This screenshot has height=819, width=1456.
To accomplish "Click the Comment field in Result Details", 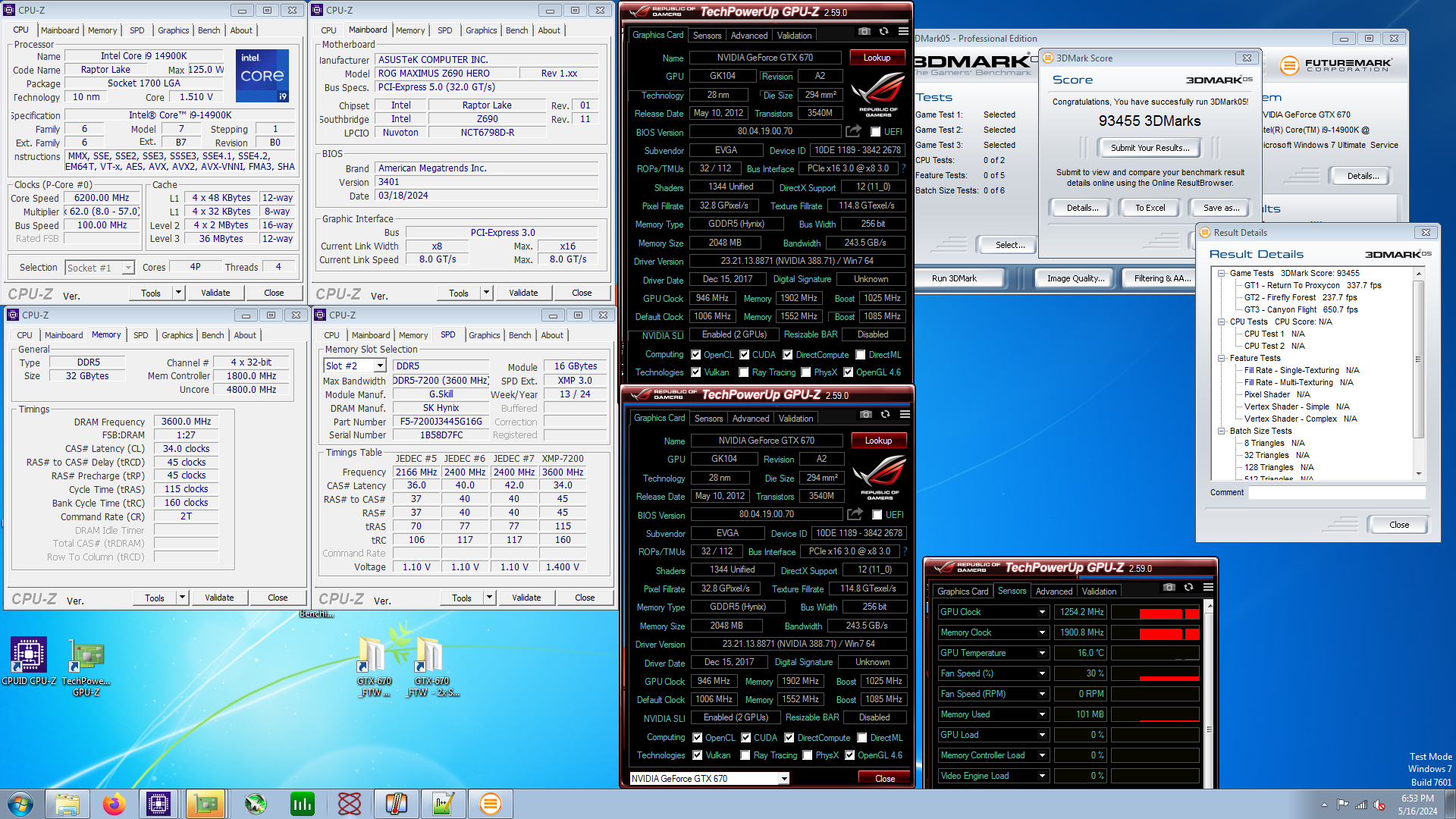I will tap(1336, 493).
